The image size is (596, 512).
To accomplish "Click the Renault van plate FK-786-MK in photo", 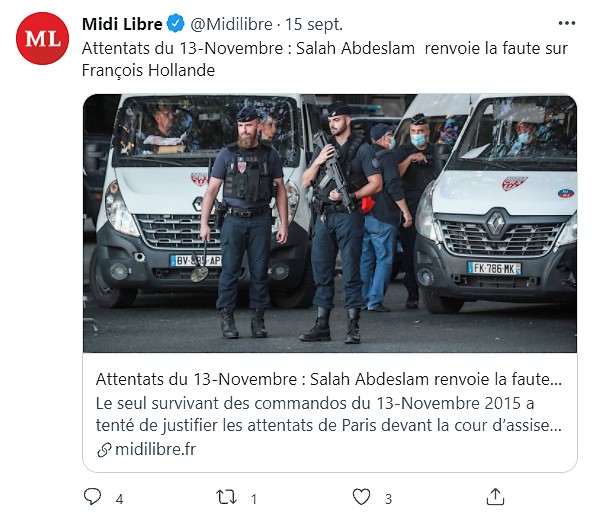I will [x=494, y=268].
